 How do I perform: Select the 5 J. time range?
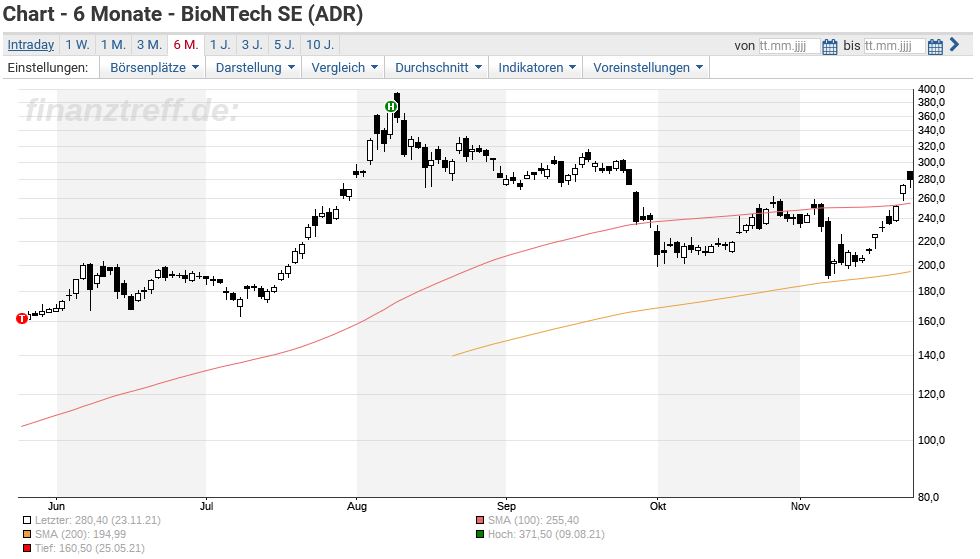point(284,45)
